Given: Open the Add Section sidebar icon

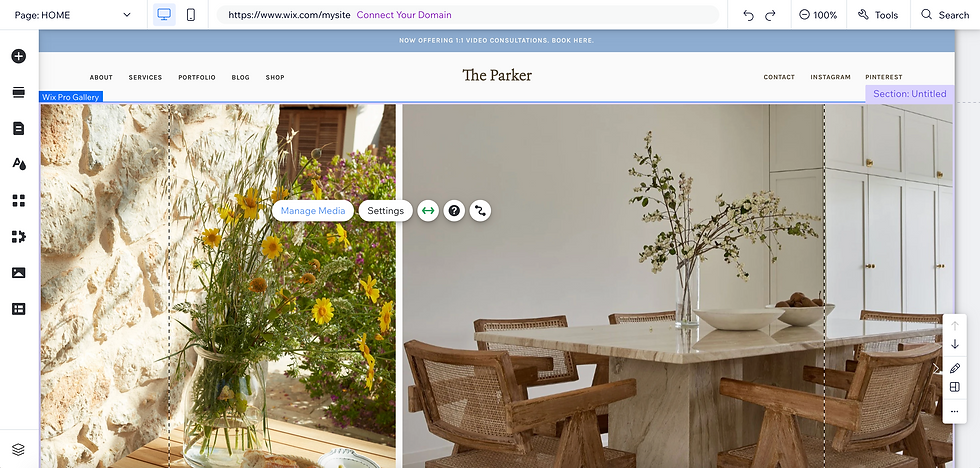Looking at the screenshot, I should click(19, 92).
